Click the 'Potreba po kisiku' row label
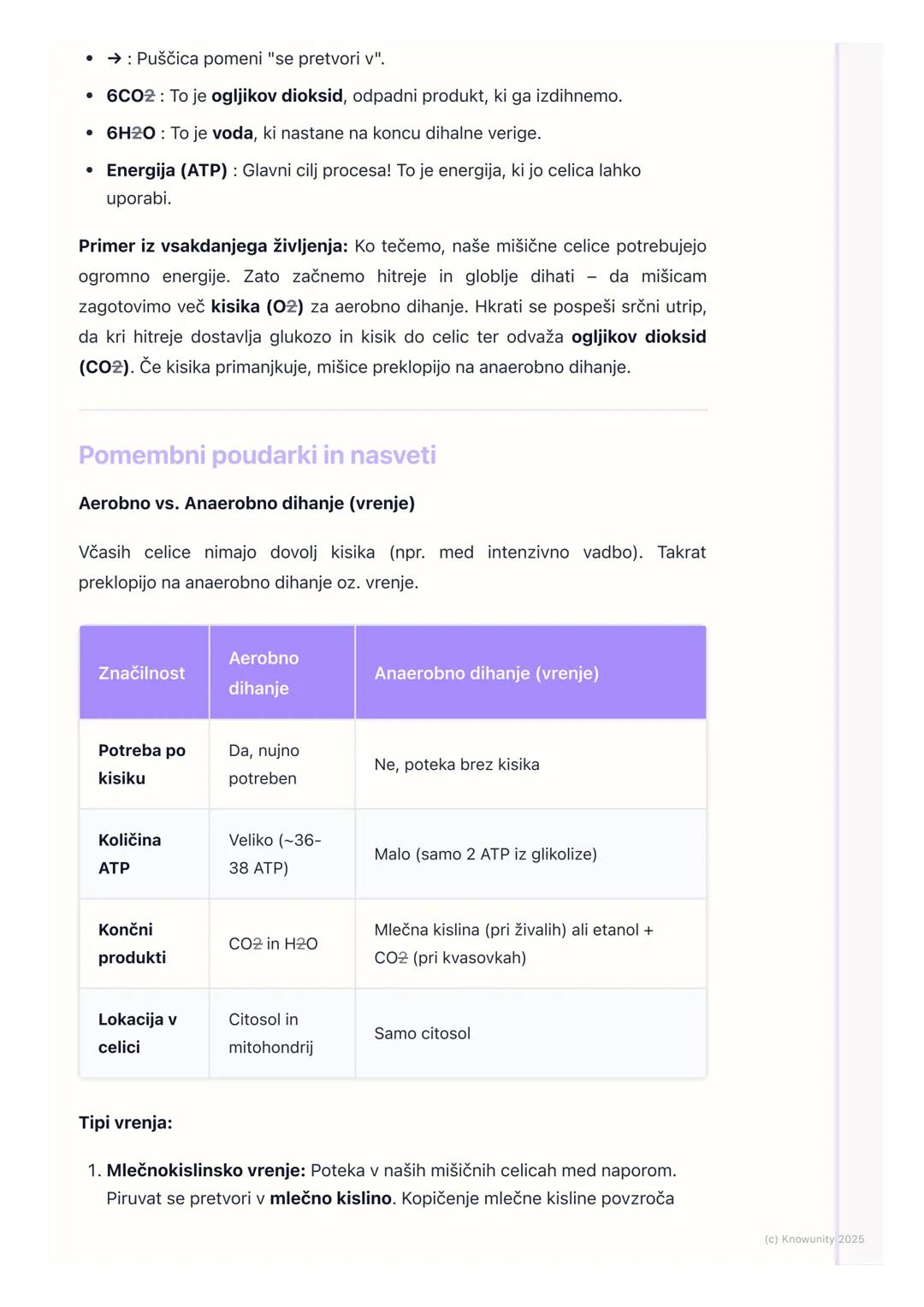Screen dimensions: 924x1307 pyautogui.click(x=142, y=764)
